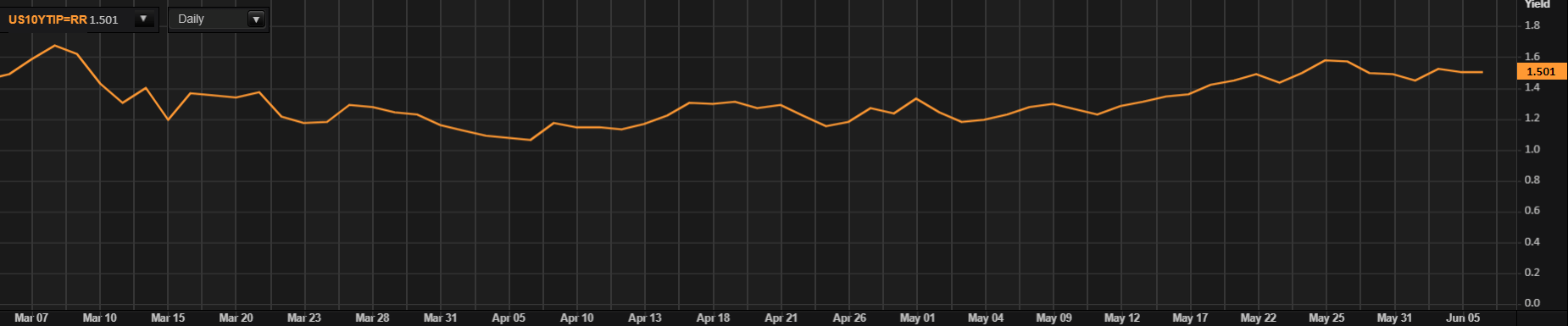Select the May 12 date label
1568x326 pixels.
coord(1122,318)
